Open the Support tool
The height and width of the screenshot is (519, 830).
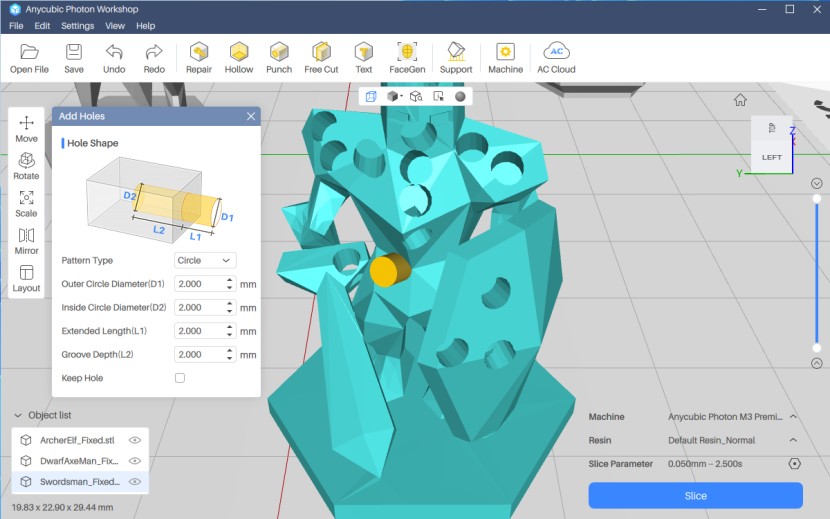click(x=456, y=58)
